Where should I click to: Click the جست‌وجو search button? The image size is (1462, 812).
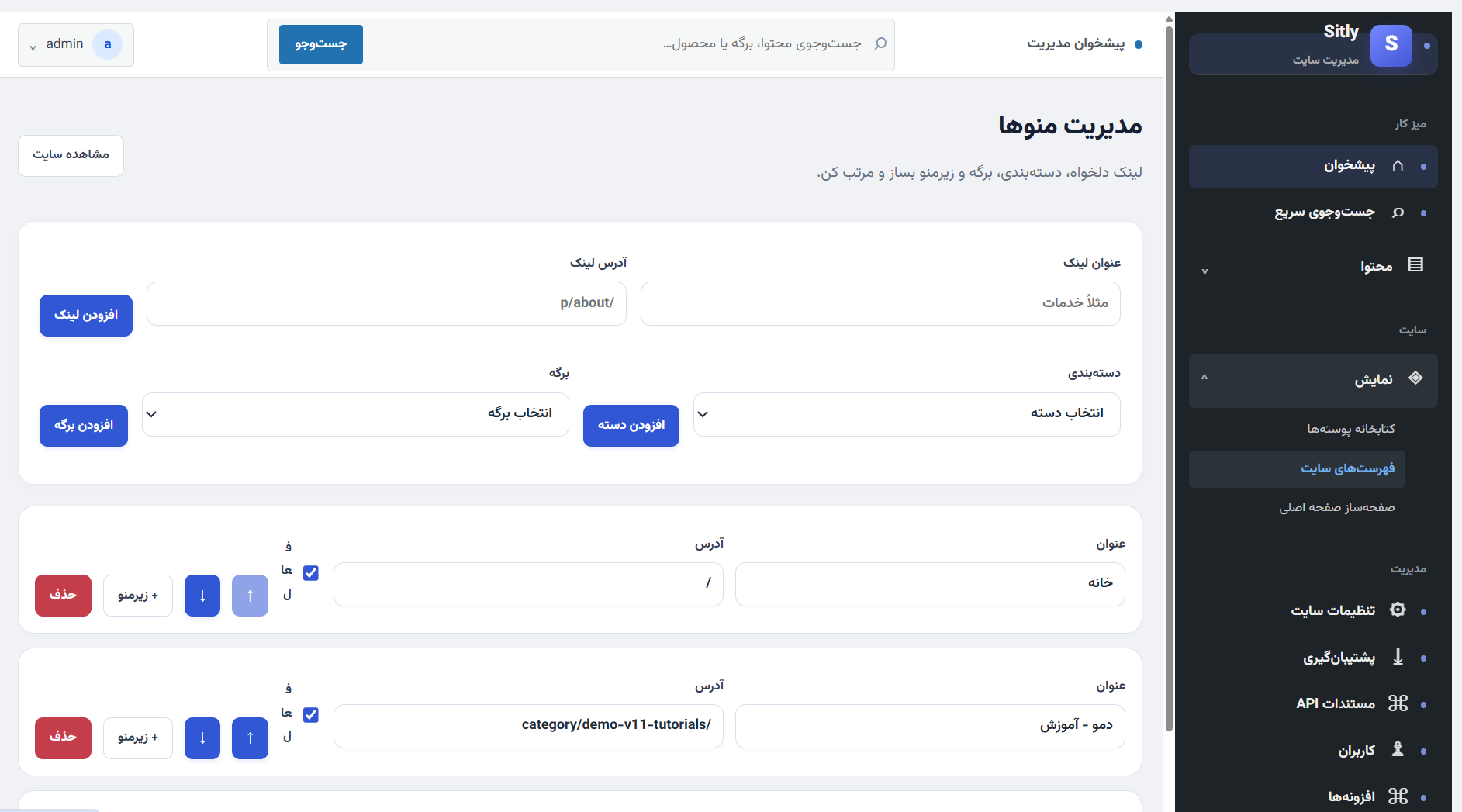click(321, 44)
